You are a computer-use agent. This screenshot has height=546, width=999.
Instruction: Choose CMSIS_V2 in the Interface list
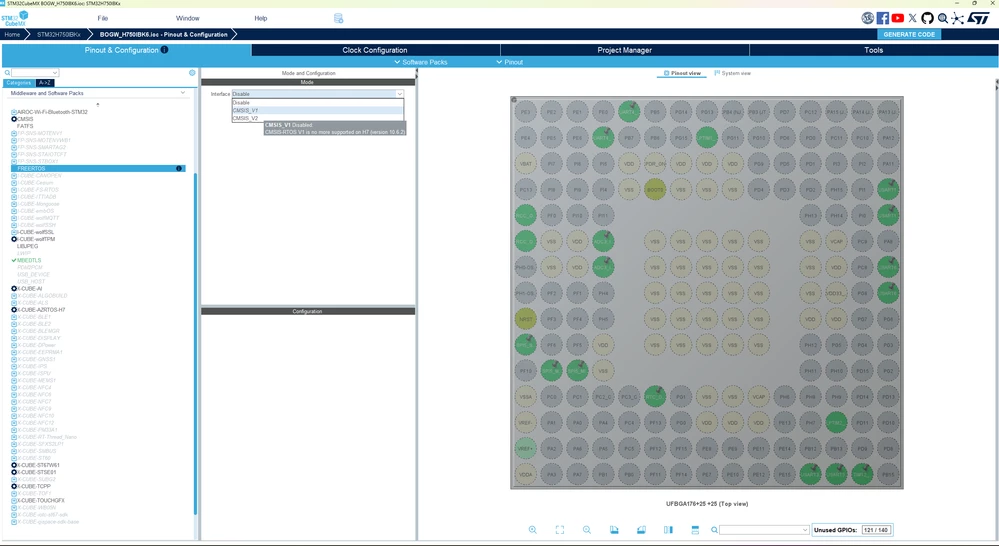click(x=317, y=118)
